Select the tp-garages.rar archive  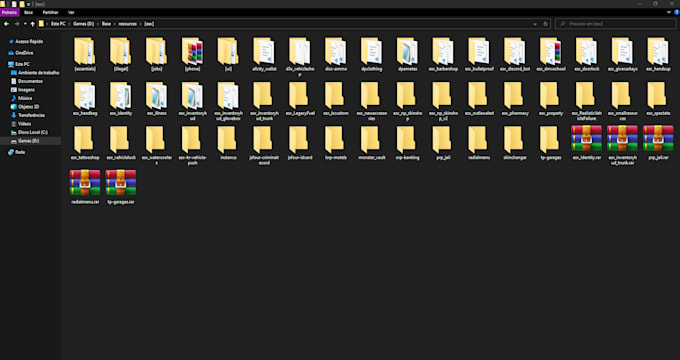click(121, 187)
